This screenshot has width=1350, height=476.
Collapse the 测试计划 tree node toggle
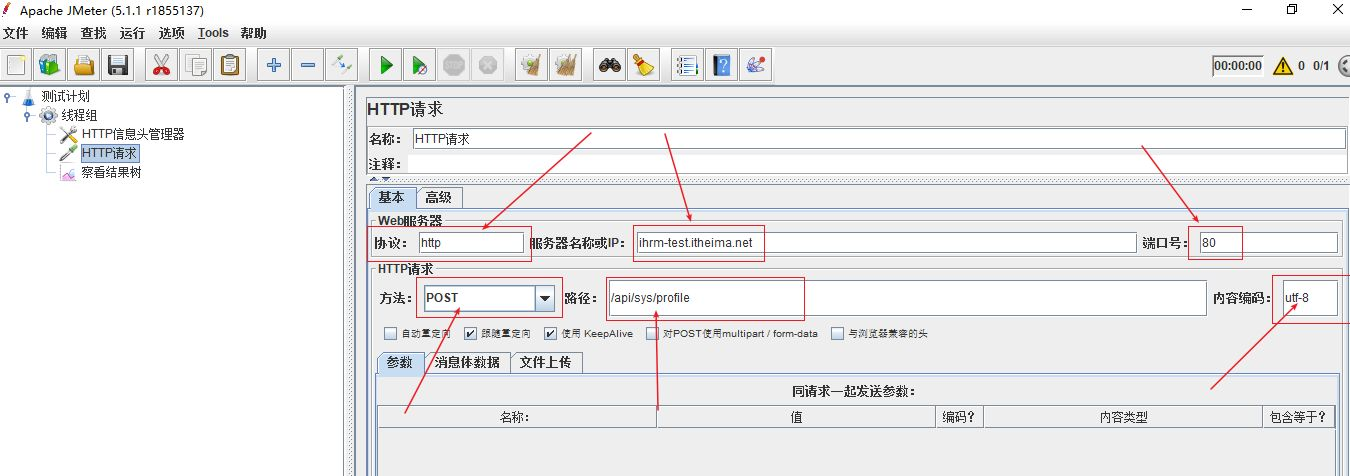point(8,97)
